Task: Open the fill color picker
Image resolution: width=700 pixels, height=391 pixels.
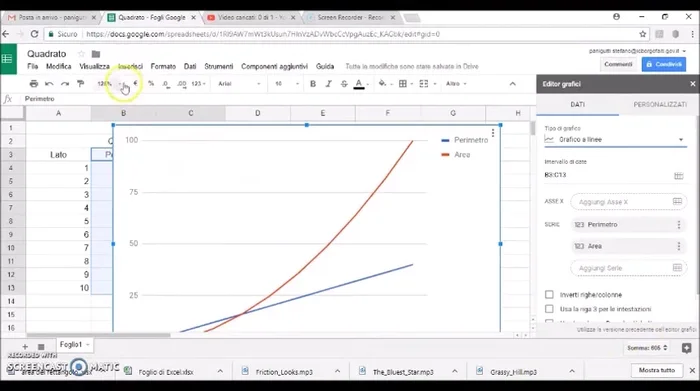Action: coord(383,83)
